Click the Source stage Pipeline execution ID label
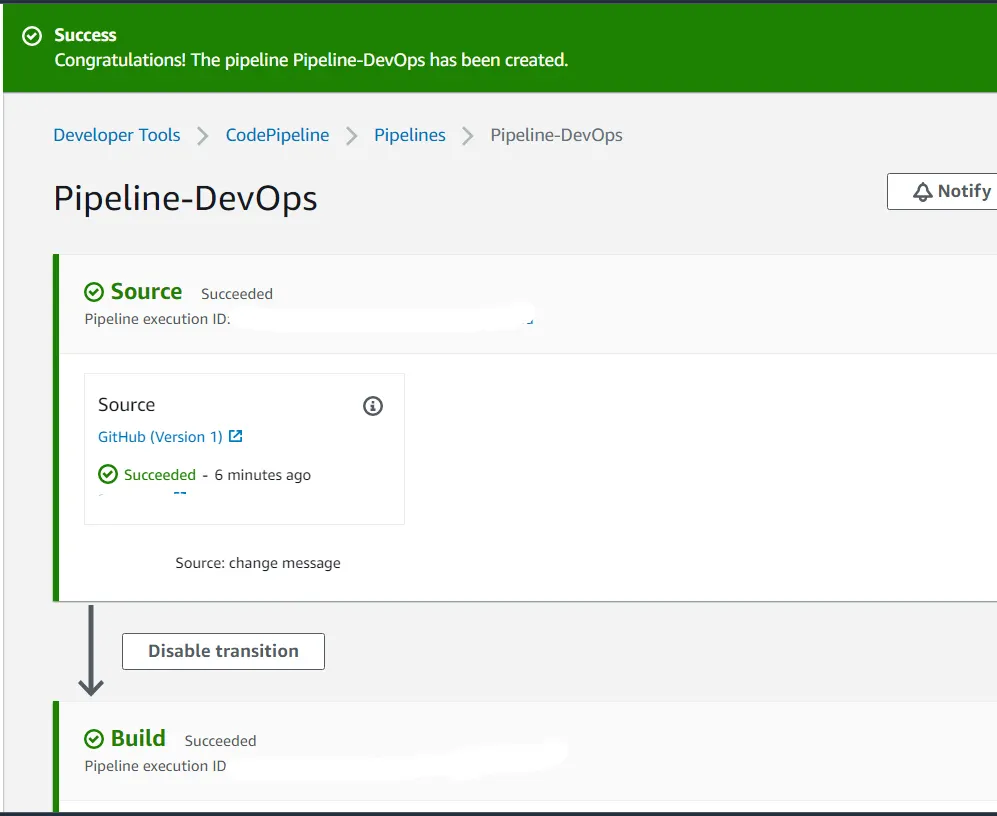Screen dimensions: 997x816 158,319
